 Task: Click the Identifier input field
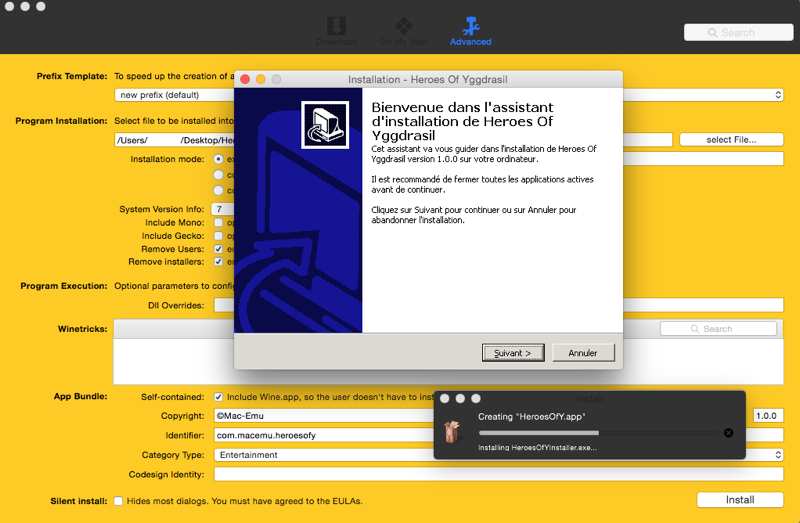(324, 435)
